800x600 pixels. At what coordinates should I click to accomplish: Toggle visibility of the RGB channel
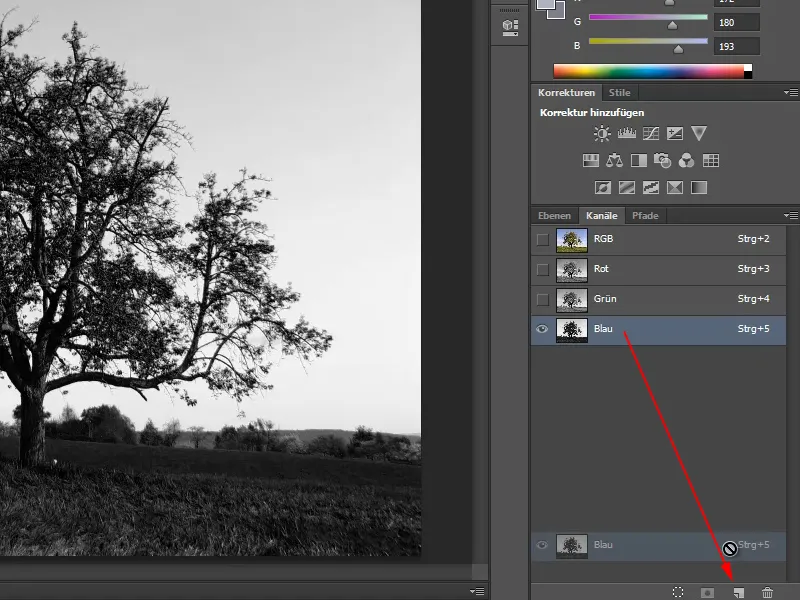coord(542,239)
